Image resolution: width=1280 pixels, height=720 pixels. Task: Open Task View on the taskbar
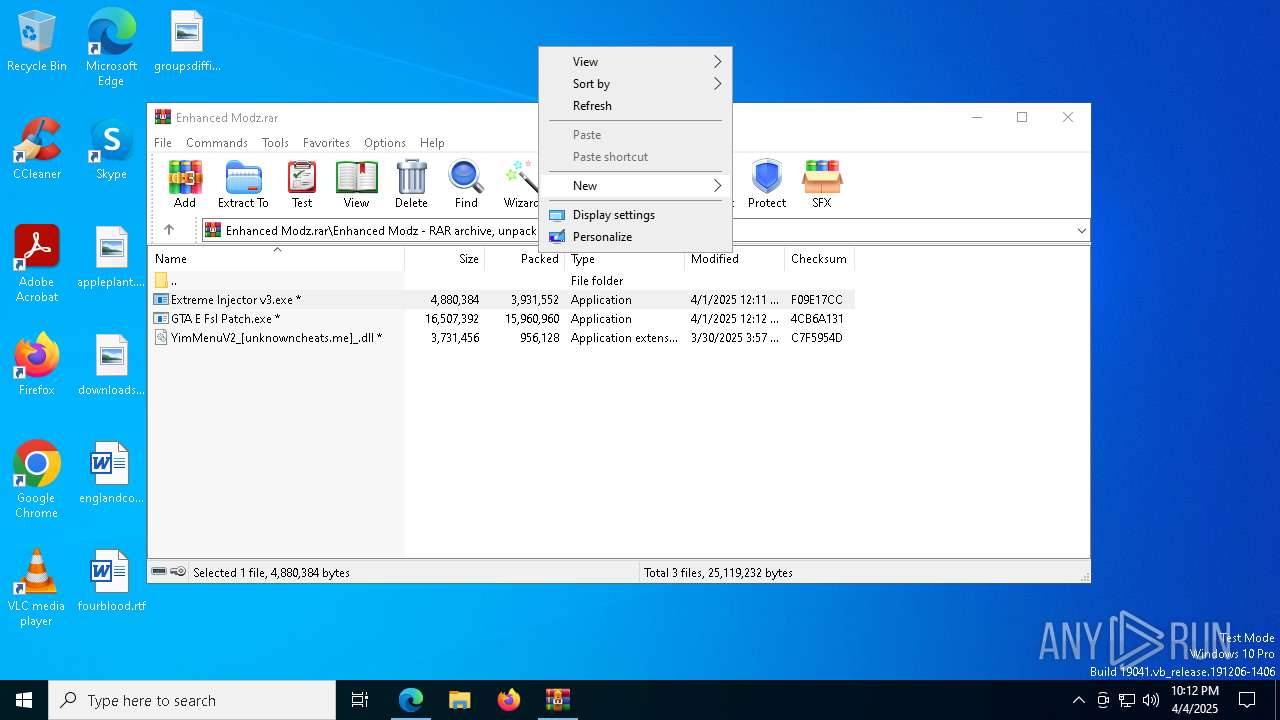360,700
